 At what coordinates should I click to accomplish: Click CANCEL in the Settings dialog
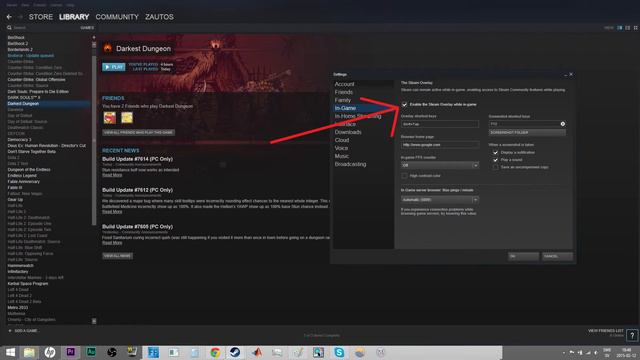coord(557,256)
